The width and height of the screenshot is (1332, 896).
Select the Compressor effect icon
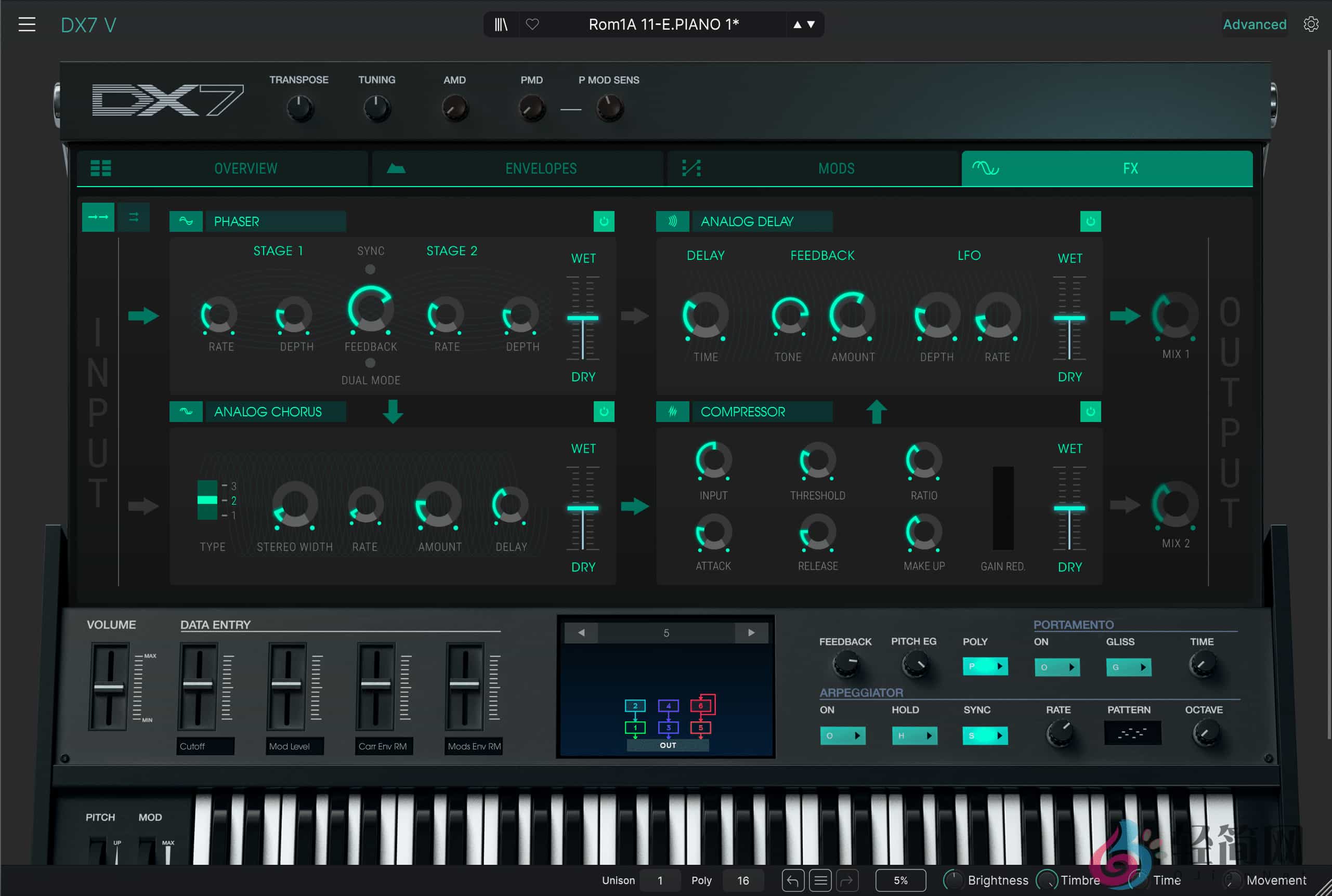tap(672, 412)
